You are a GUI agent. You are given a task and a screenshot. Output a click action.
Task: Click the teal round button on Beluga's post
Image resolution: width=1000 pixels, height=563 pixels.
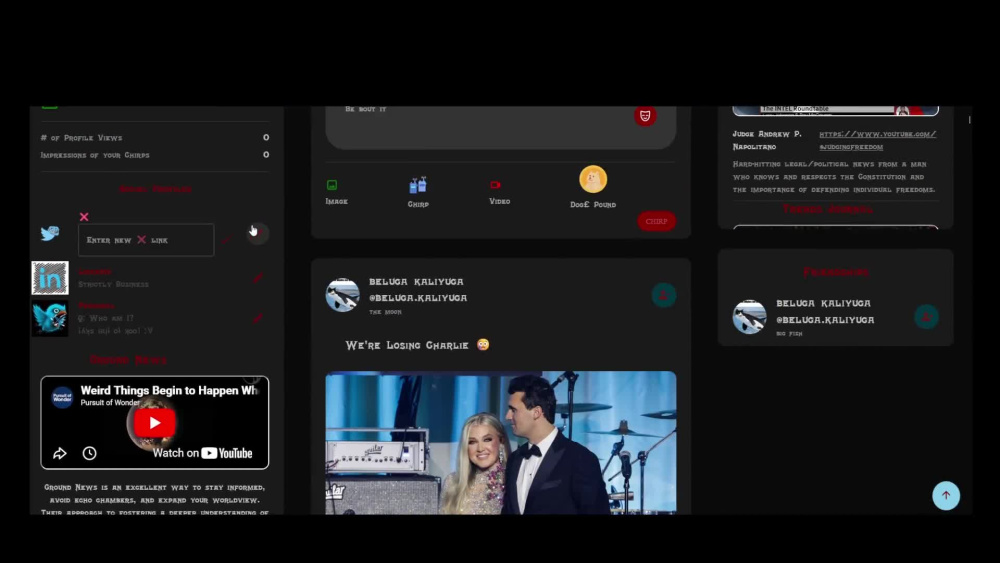663,295
